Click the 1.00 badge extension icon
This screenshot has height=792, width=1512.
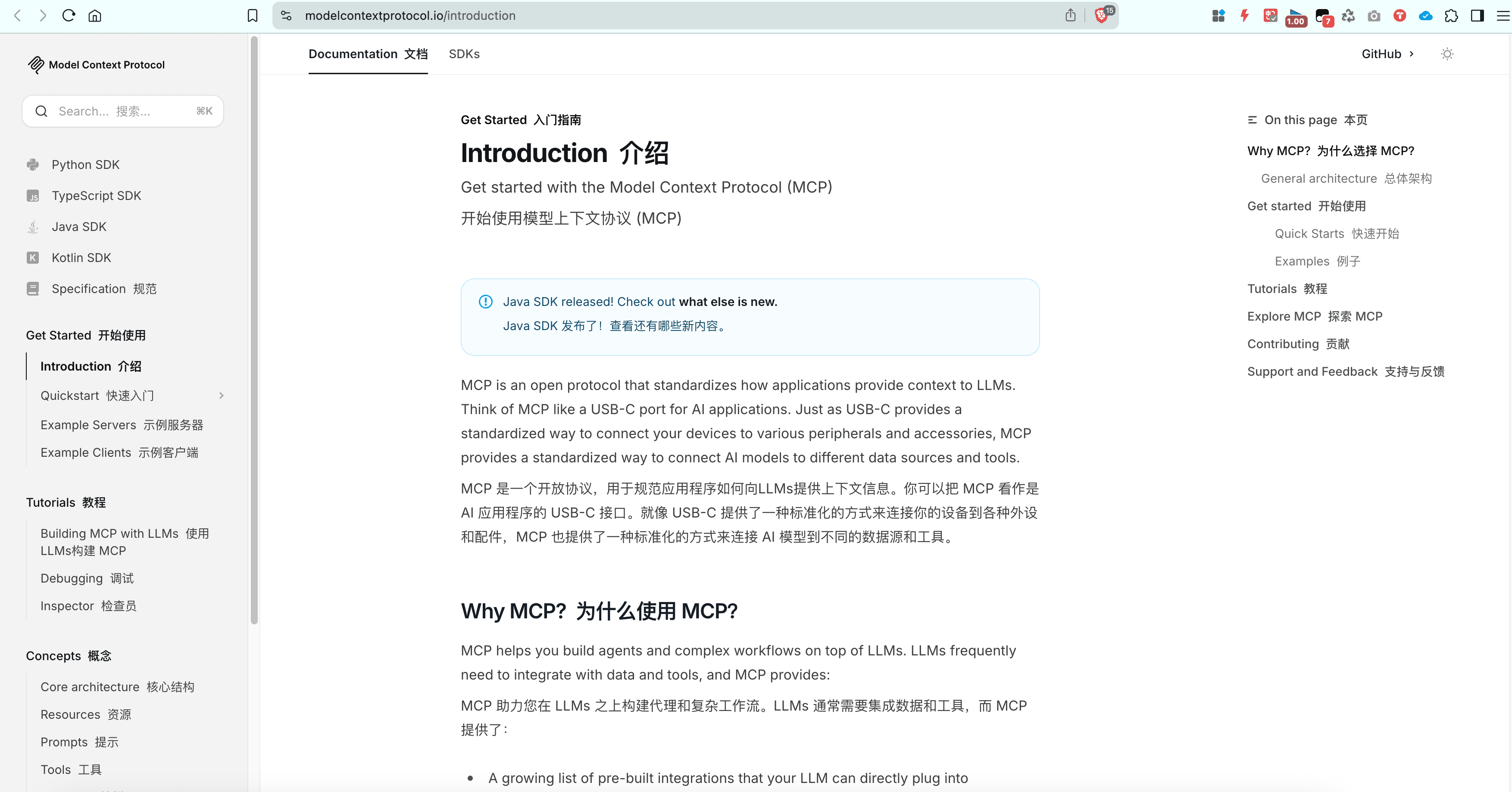click(1295, 18)
